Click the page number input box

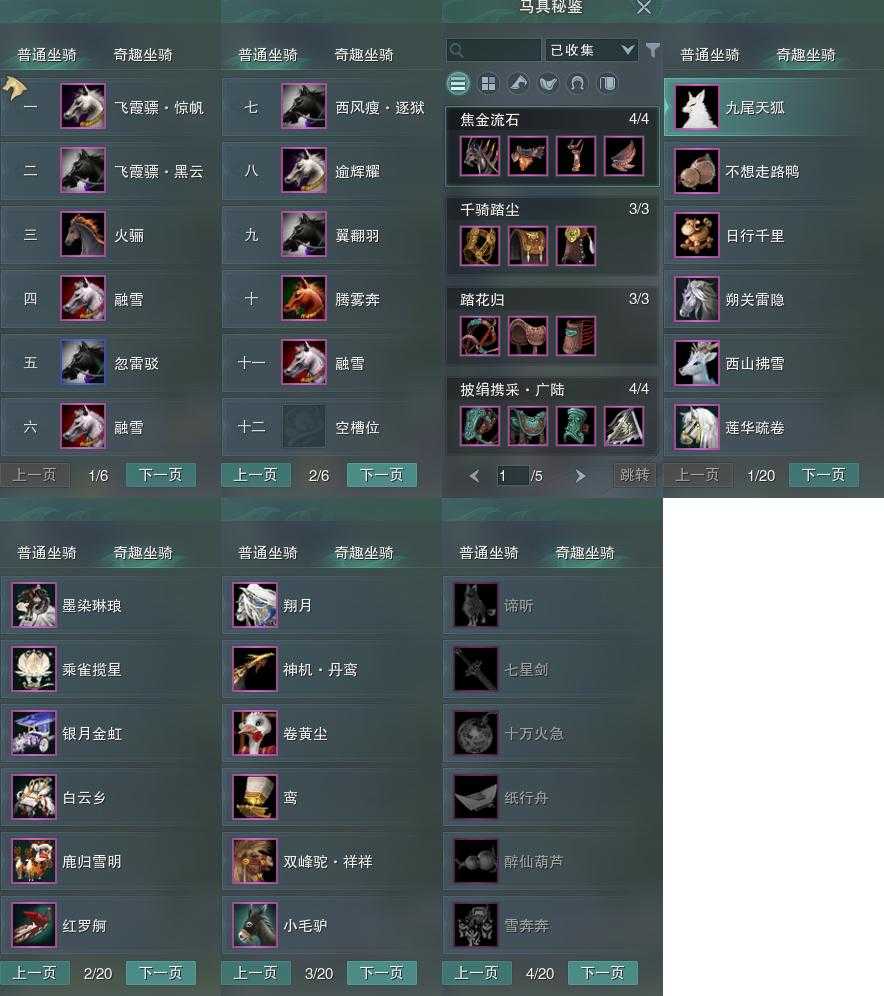[512, 476]
